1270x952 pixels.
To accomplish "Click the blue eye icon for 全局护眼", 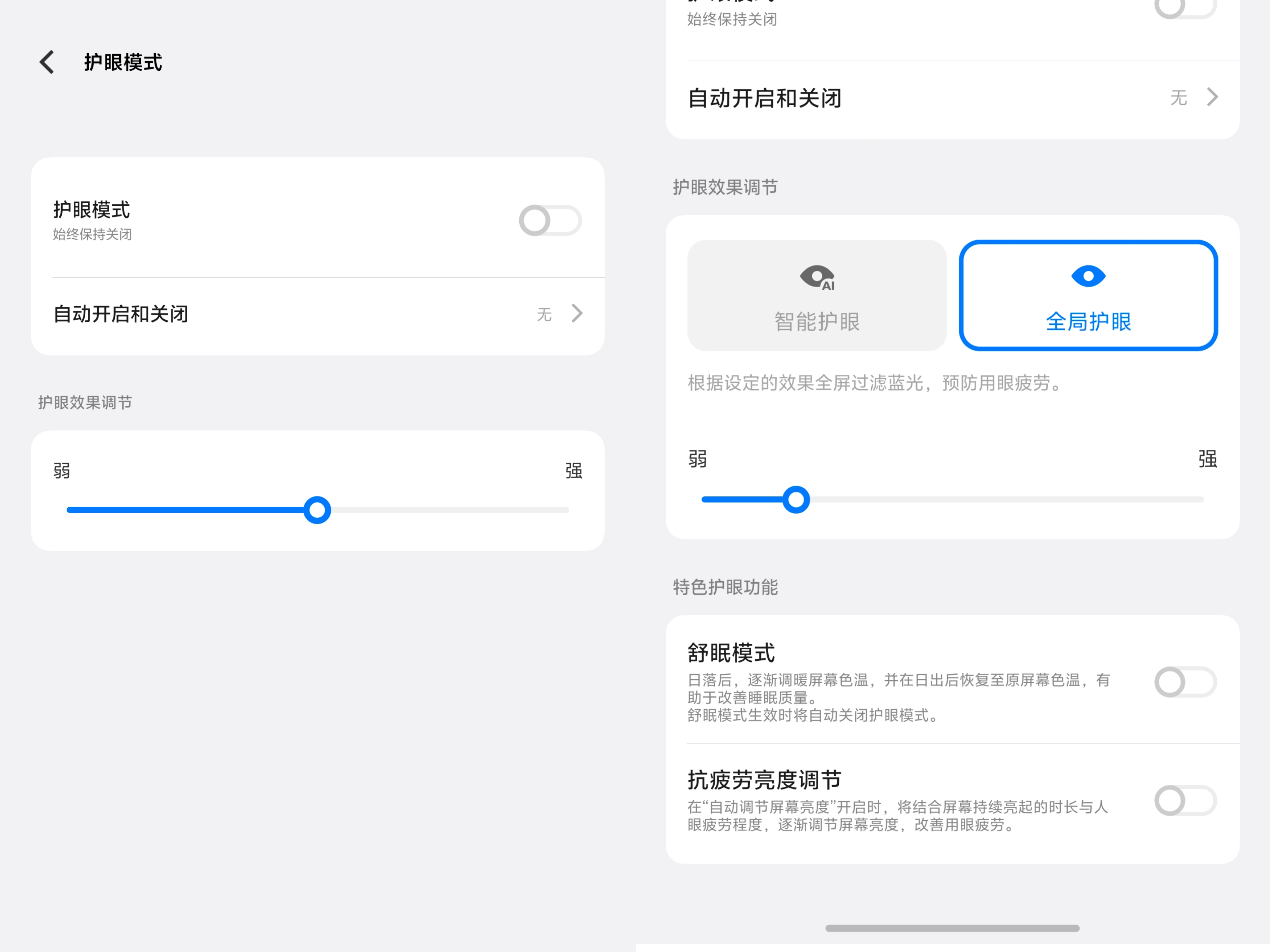I will tap(1088, 276).
